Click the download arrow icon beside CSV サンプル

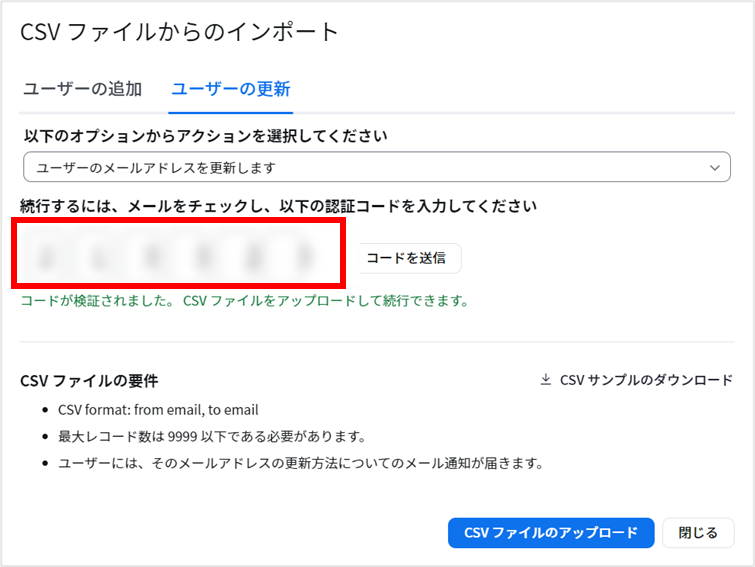[545, 379]
